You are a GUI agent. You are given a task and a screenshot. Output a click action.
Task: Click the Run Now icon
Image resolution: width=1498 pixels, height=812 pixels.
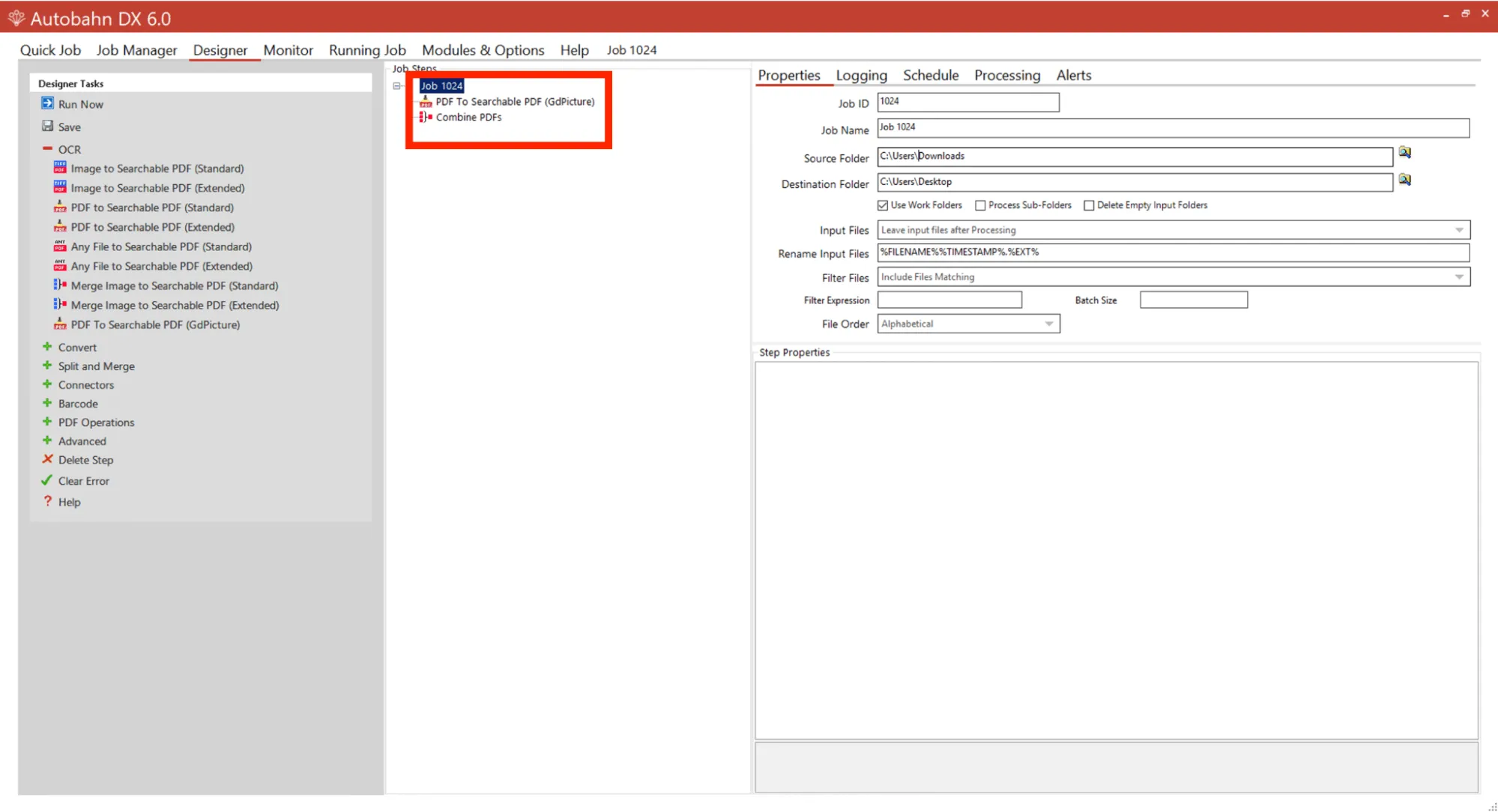(48, 103)
